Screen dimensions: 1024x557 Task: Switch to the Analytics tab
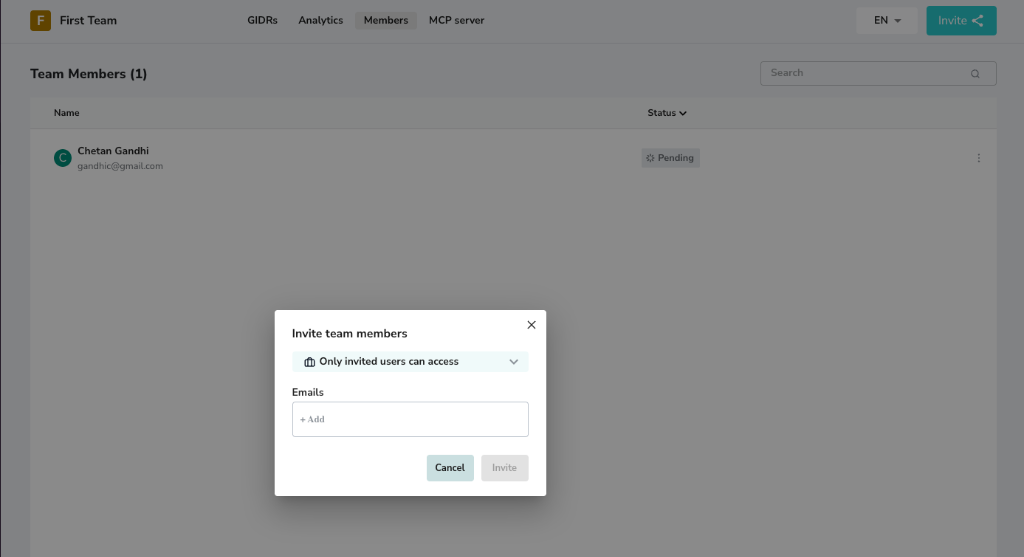tap(321, 20)
